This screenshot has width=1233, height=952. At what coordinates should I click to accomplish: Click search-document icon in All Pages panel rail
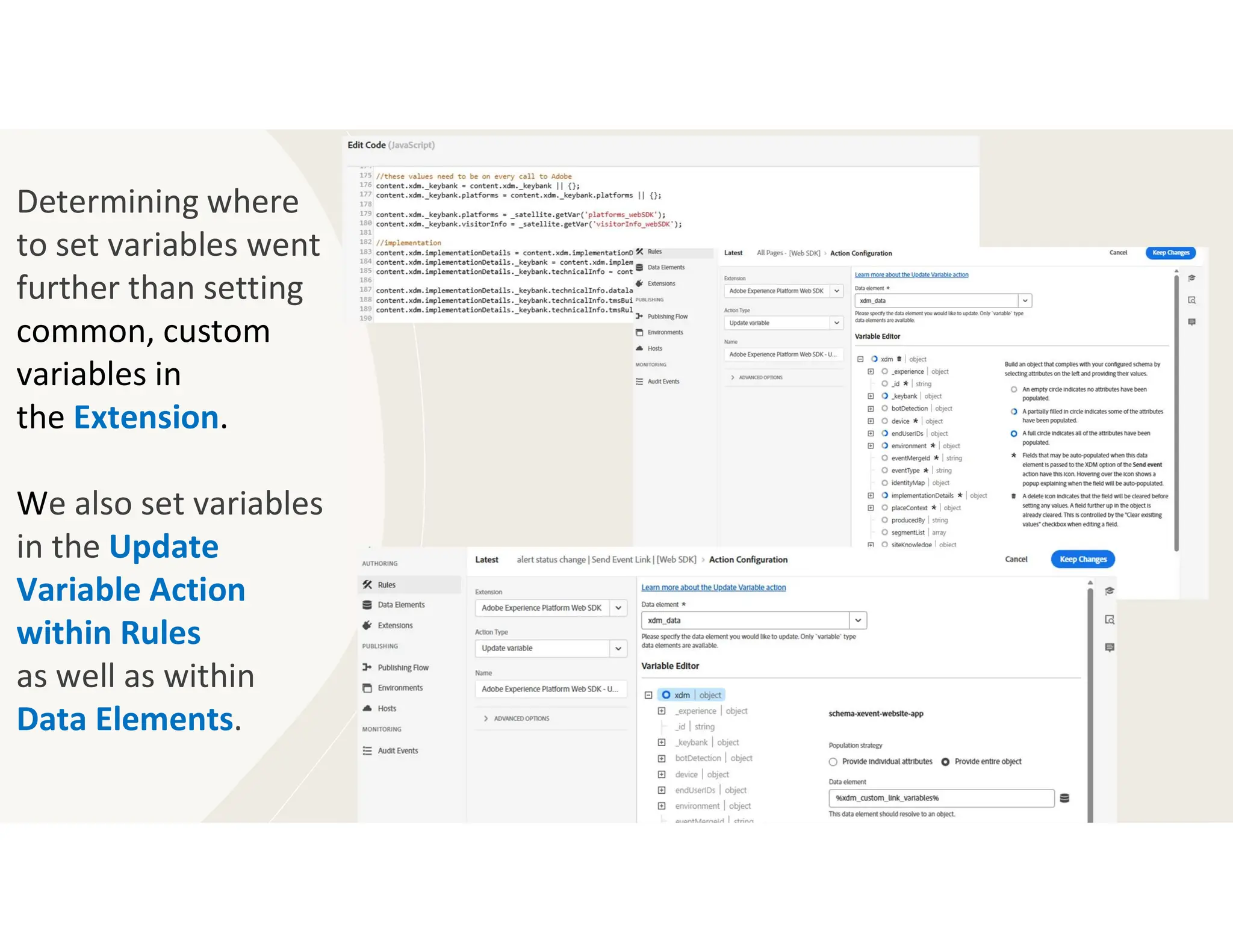point(1191,300)
